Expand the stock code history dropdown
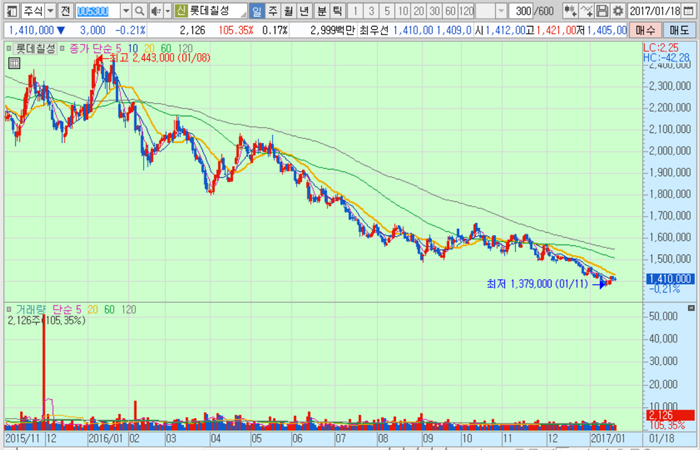Image resolution: width=700 pixels, height=450 pixels. click(126, 10)
